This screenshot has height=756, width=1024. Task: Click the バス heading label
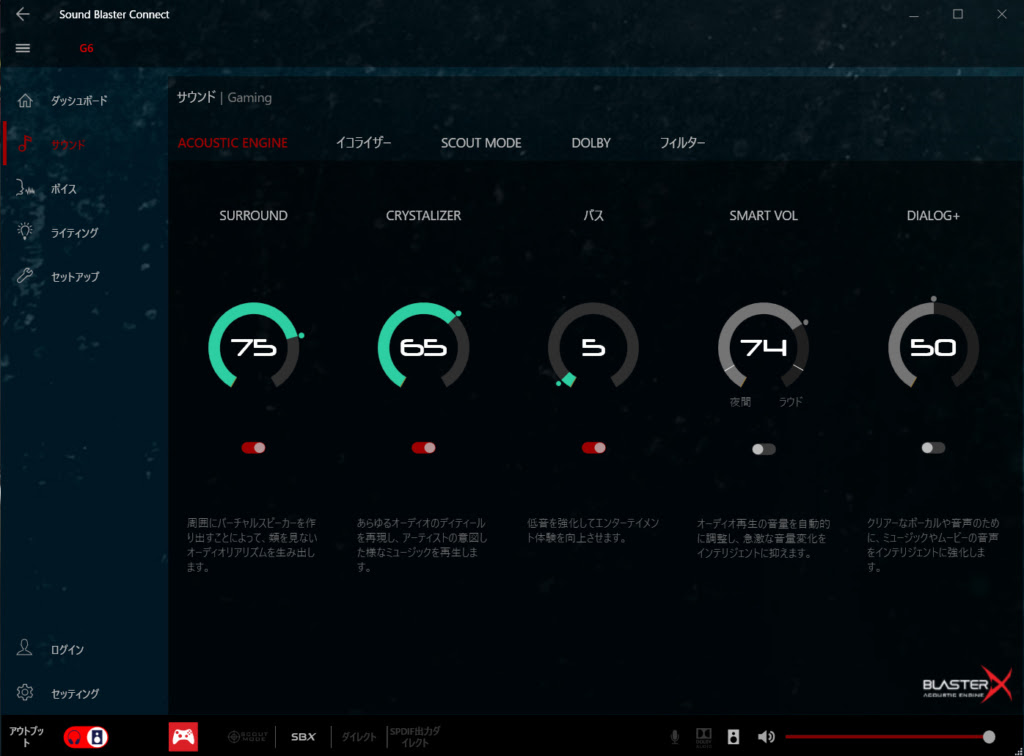594,215
